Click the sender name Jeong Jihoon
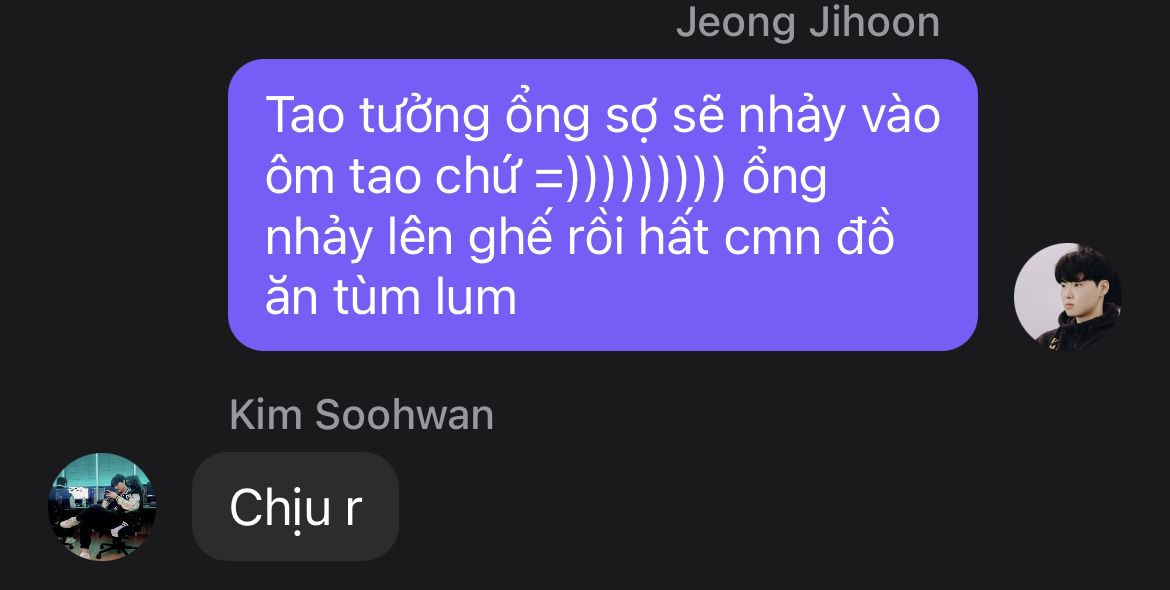 click(807, 22)
